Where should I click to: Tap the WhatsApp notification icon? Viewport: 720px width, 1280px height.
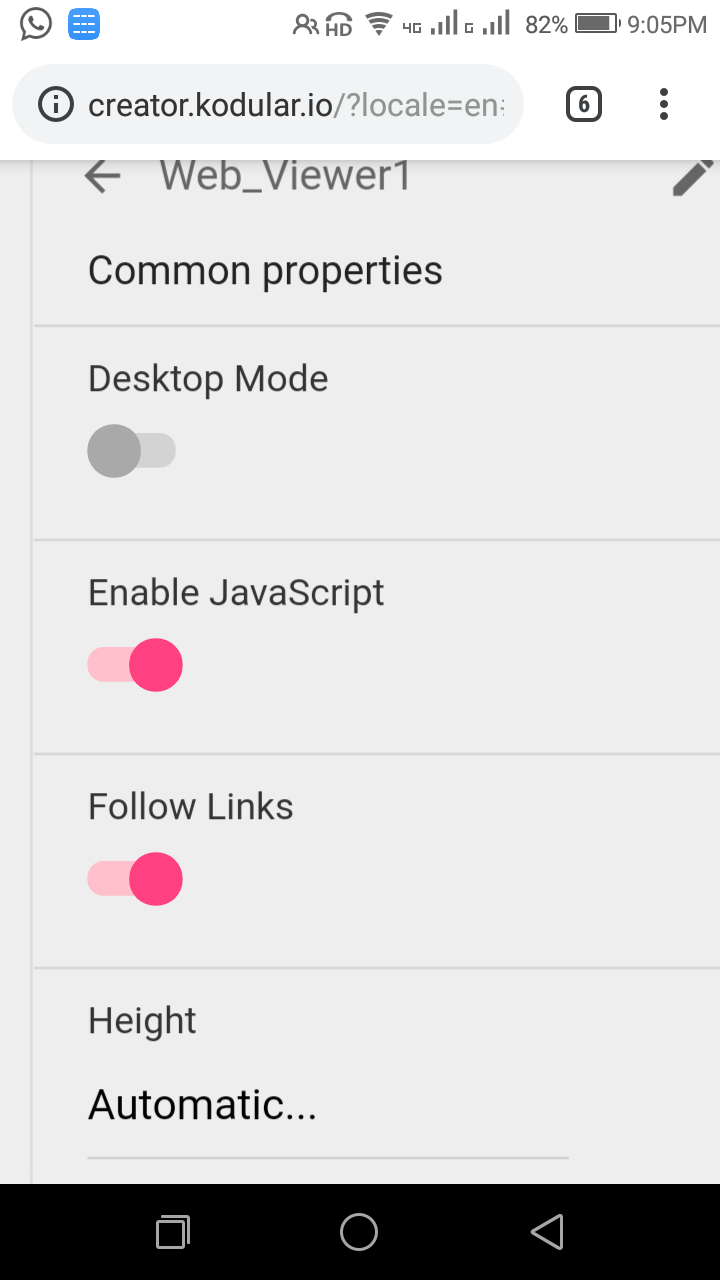tap(36, 24)
